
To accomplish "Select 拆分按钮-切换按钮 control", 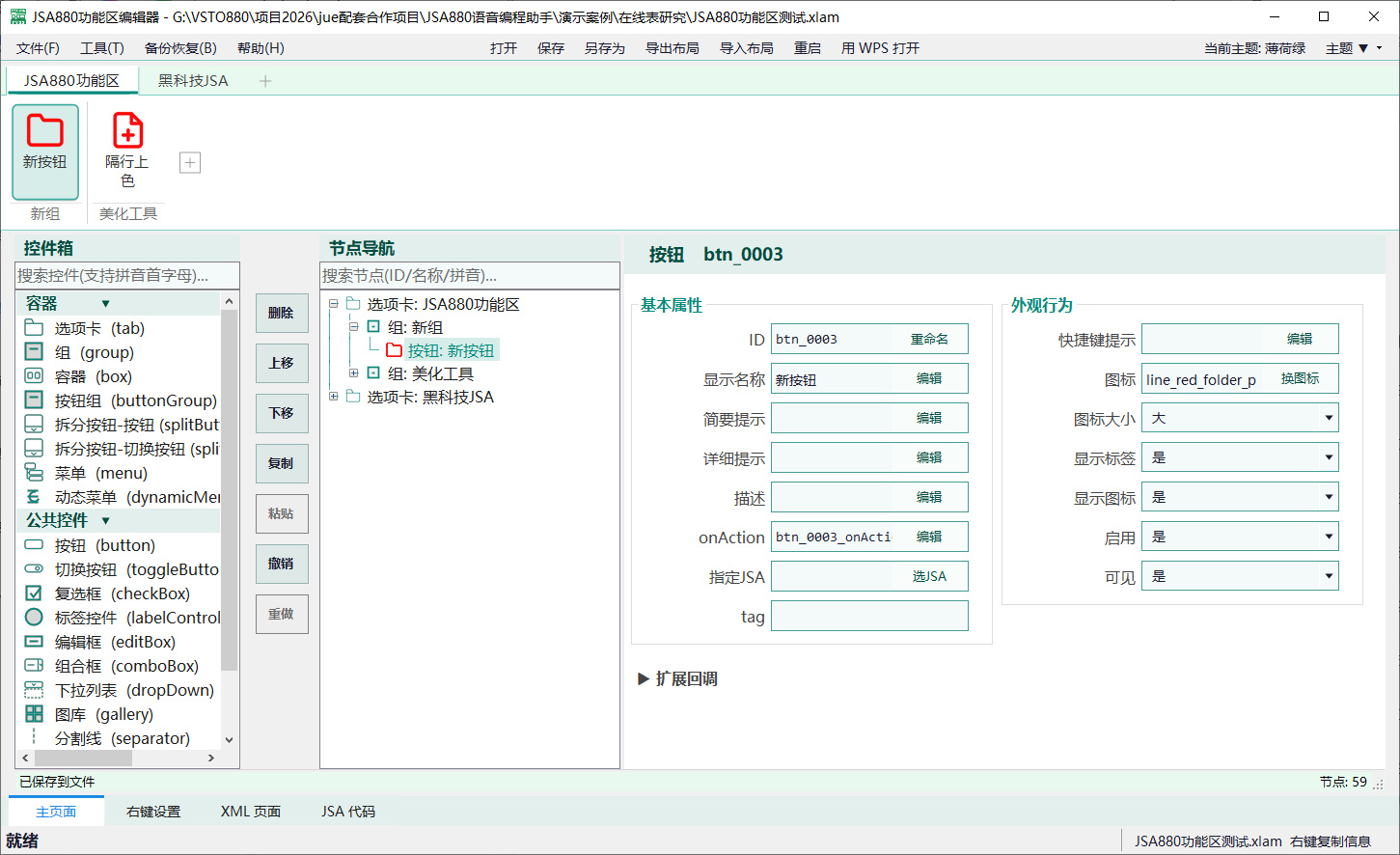I will tap(122, 449).
